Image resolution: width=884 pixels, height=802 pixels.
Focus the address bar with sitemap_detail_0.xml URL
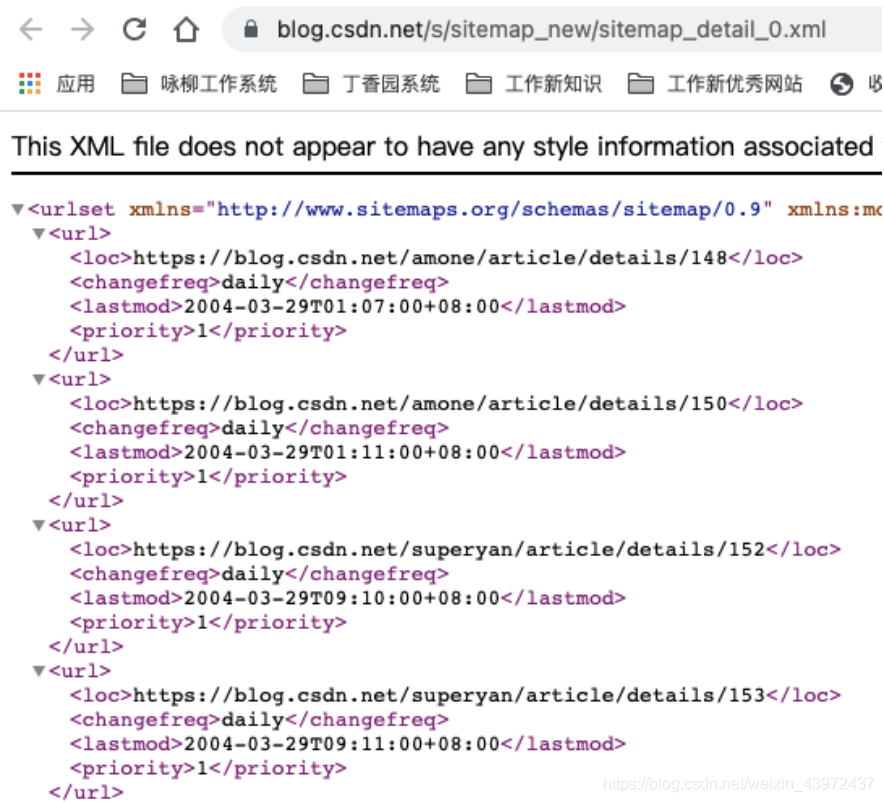[x=551, y=29]
